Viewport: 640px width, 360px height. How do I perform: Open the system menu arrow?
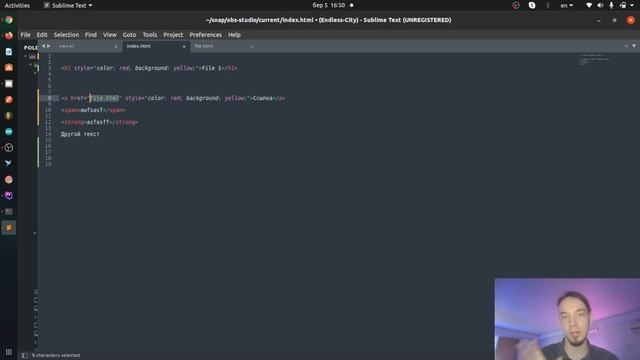tap(633, 5)
